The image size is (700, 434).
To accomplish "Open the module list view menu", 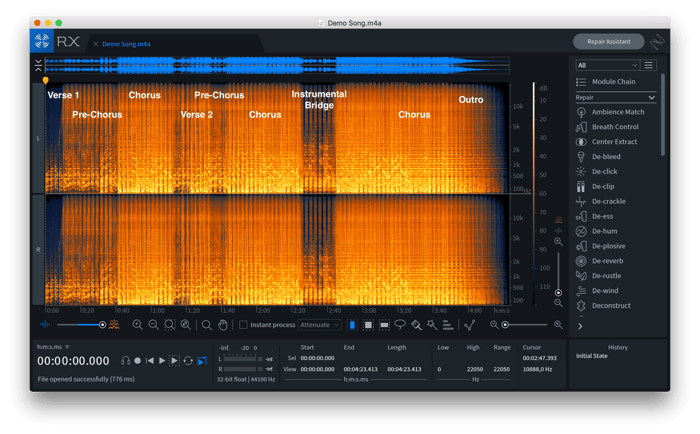I will (648, 65).
